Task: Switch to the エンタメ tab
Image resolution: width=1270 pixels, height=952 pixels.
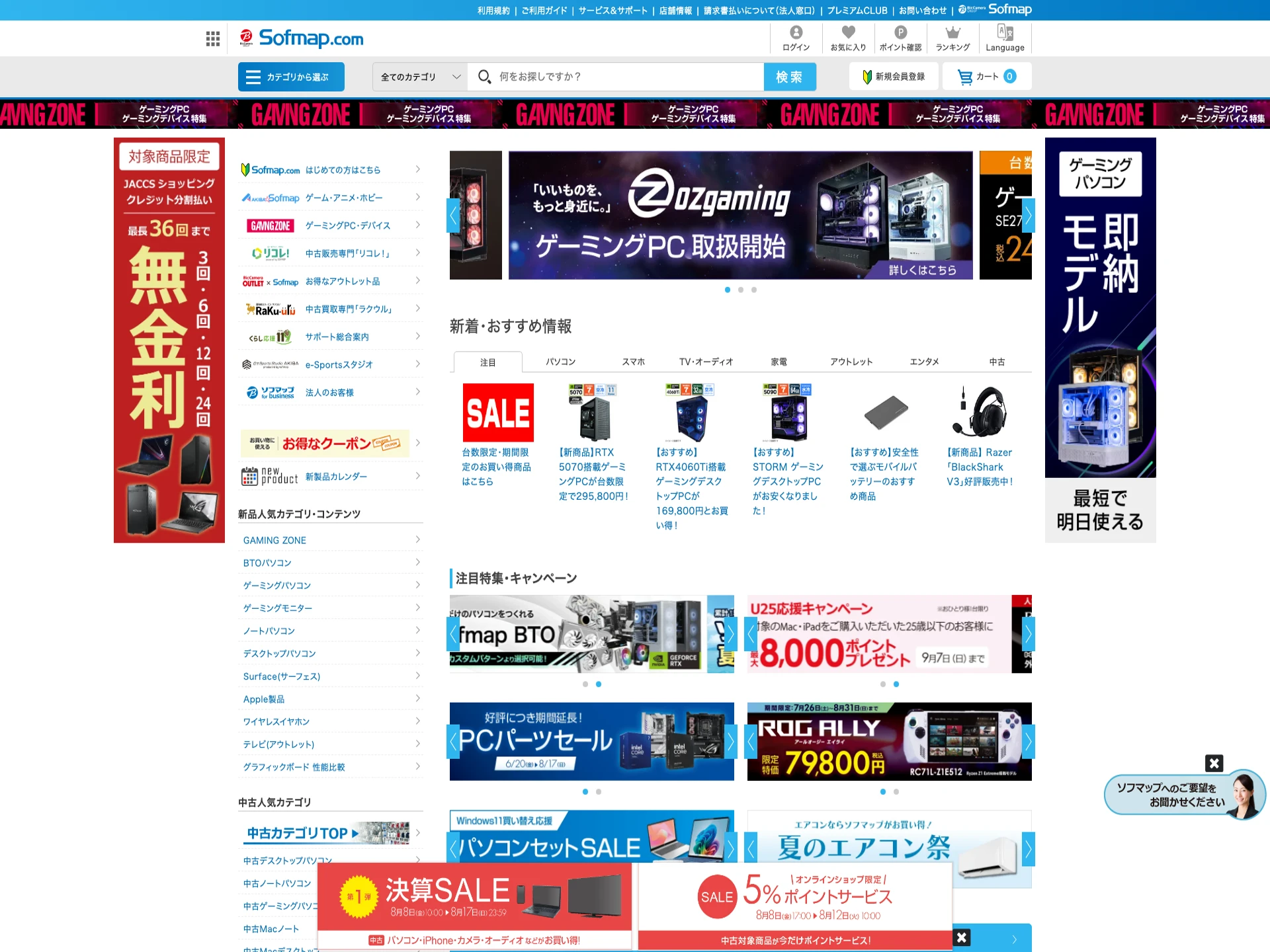Action: click(925, 362)
